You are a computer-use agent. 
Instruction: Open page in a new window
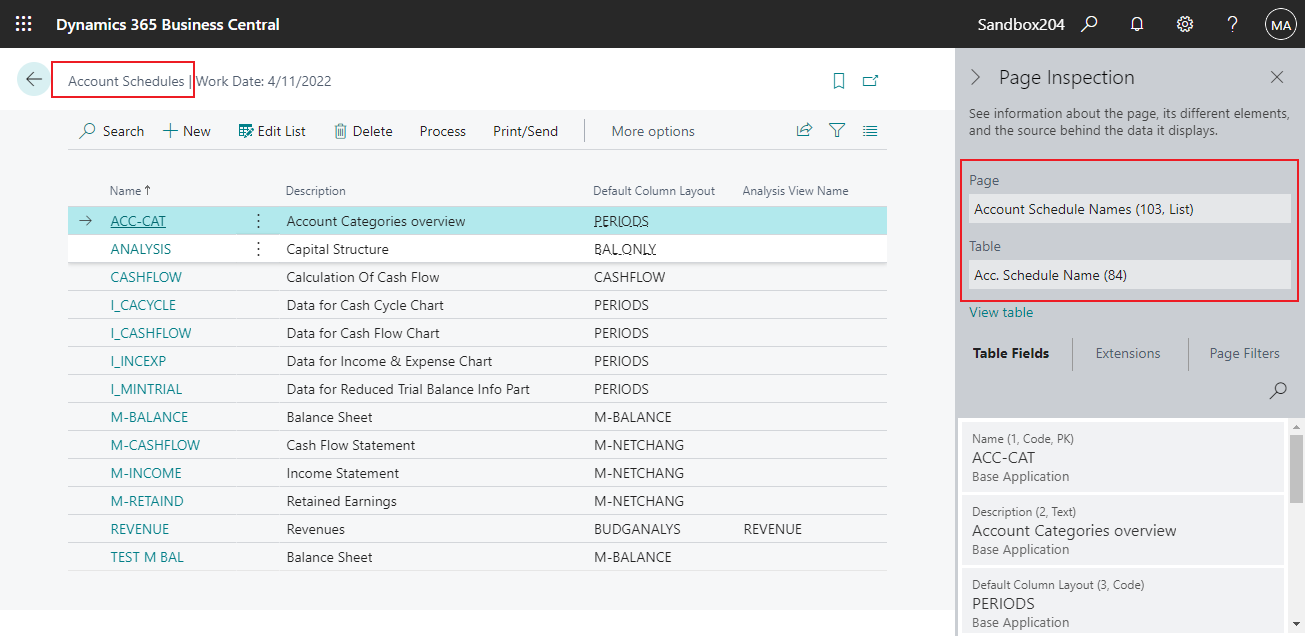pyautogui.click(x=870, y=81)
